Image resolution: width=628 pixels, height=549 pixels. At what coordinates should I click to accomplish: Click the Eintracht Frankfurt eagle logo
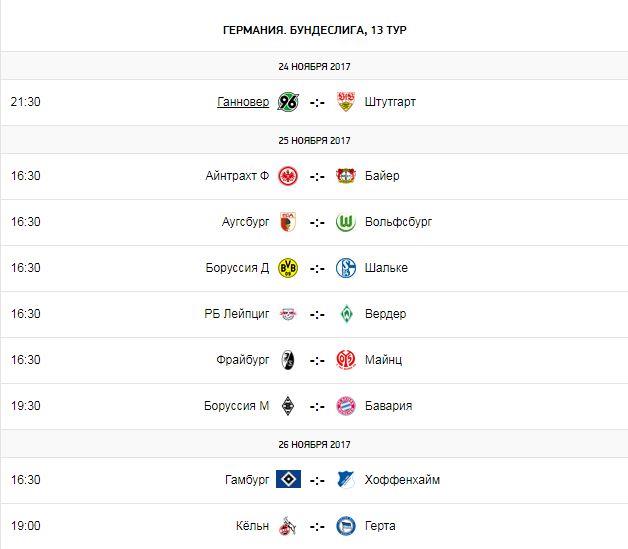pos(288,176)
